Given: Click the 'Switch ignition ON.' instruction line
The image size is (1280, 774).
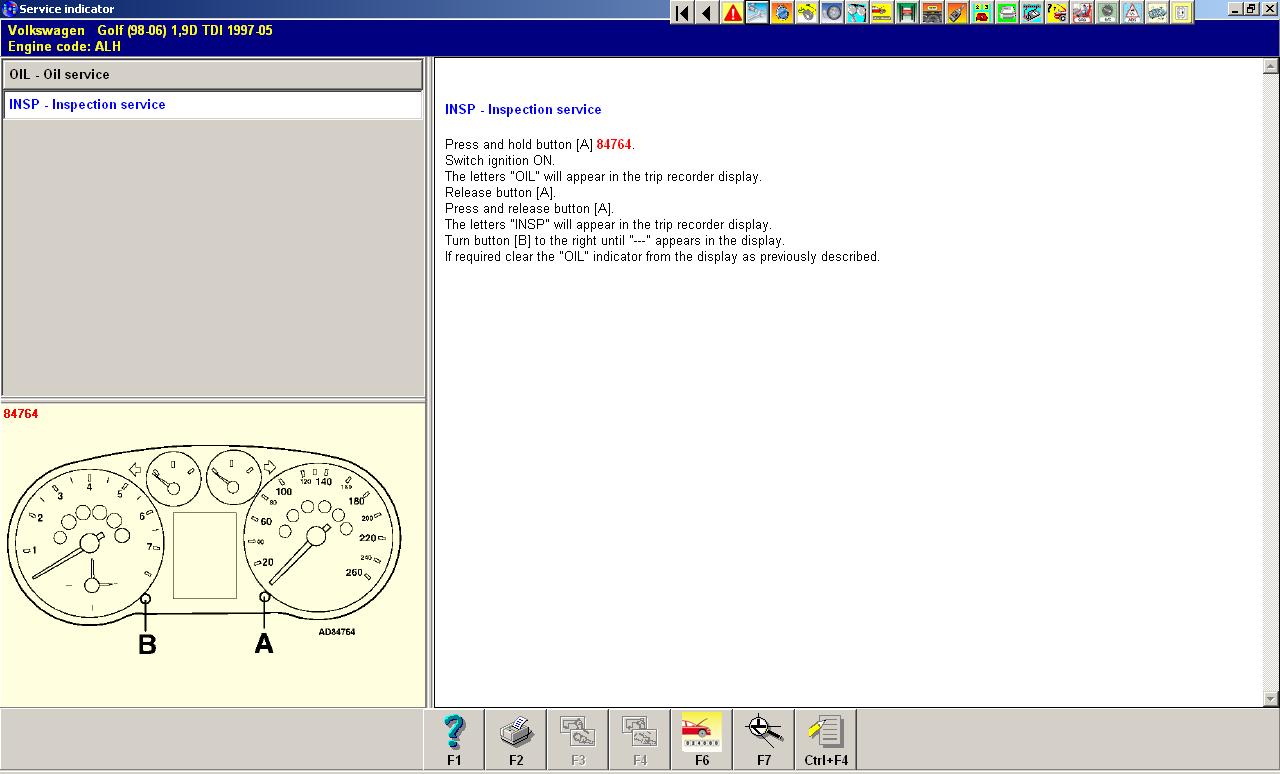Looking at the screenshot, I should coord(500,161).
